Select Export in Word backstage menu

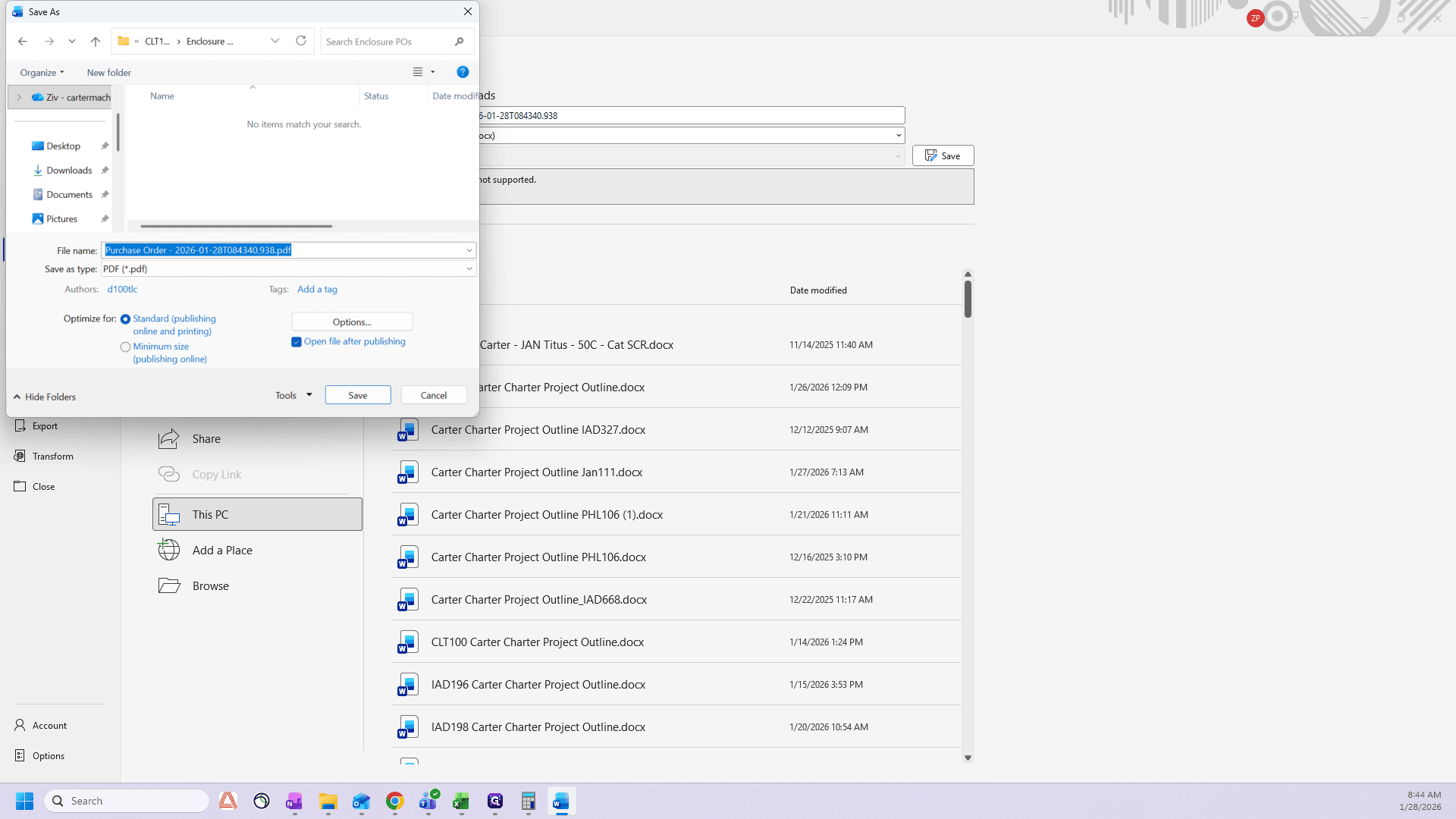[45, 426]
